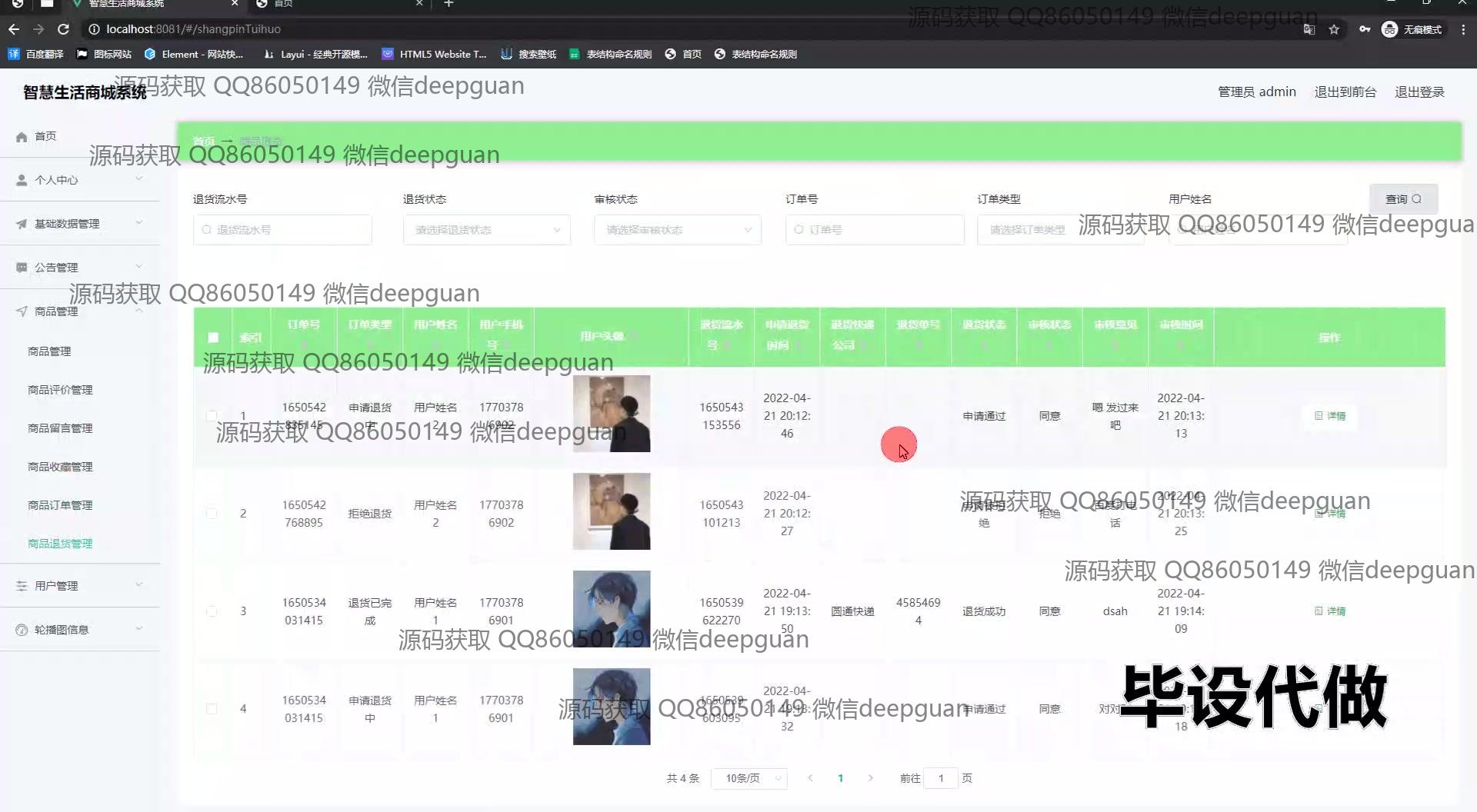Open the 审核状态 dropdown filter

pyautogui.click(x=677, y=230)
